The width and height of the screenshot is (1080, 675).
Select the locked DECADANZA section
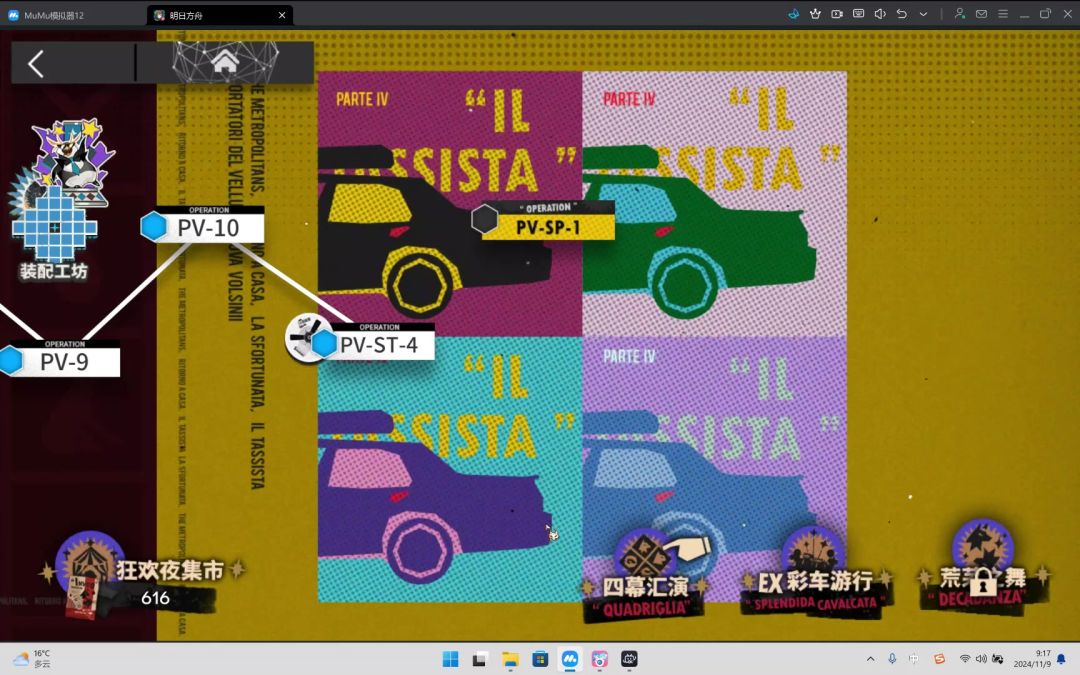click(983, 570)
